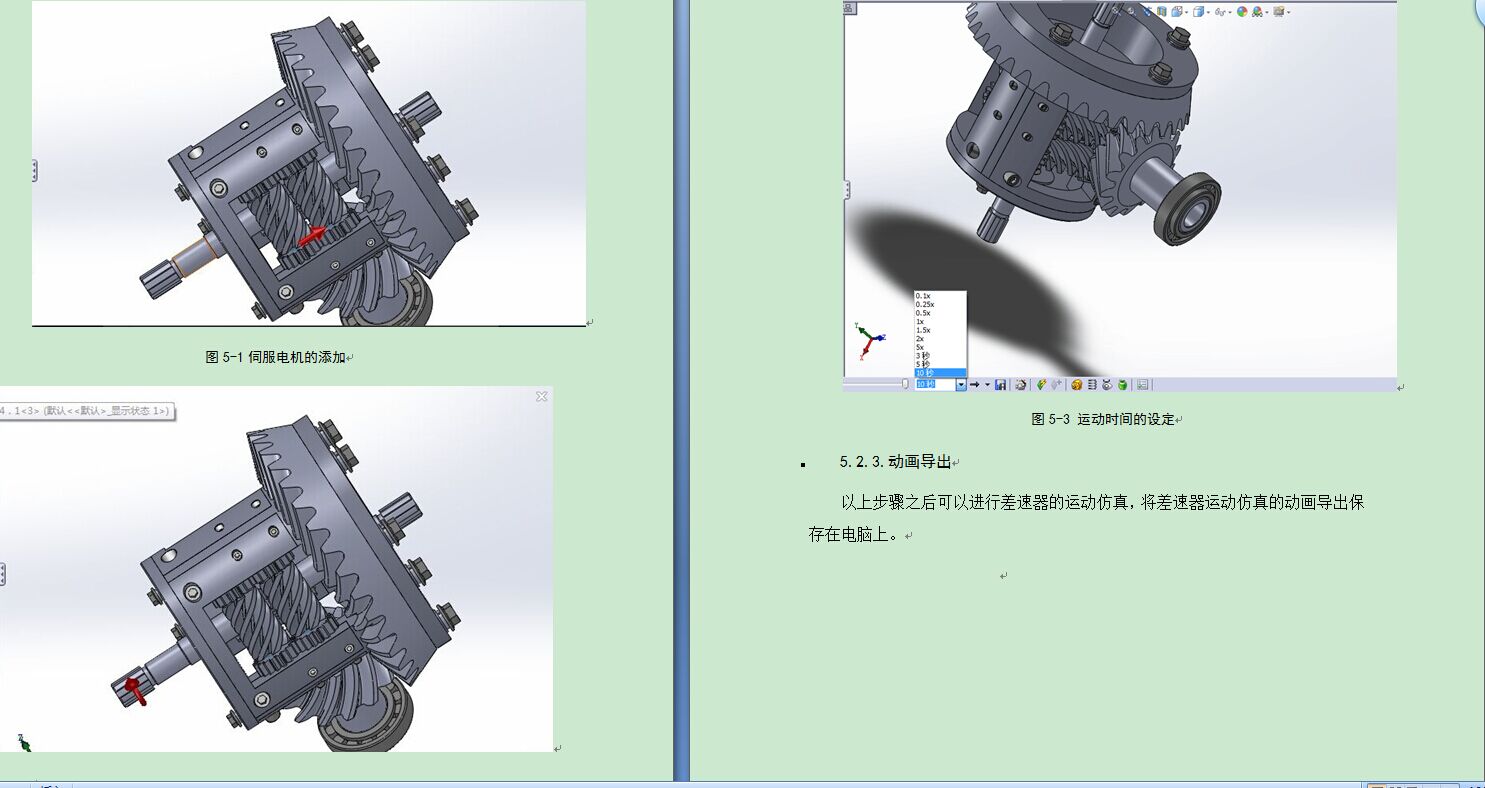The image size is (1485, 788).
Task: Click the Apply Scene globe icon
Action: click(1256, 10)
